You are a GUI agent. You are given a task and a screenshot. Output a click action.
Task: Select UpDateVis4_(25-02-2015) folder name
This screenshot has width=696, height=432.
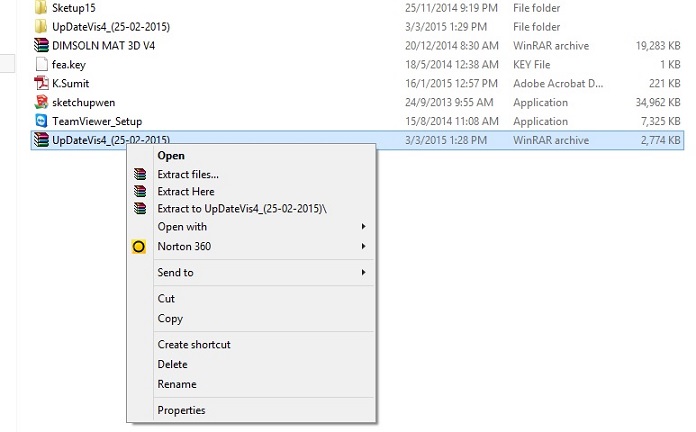pyautogui.click(x=111, y=27)
